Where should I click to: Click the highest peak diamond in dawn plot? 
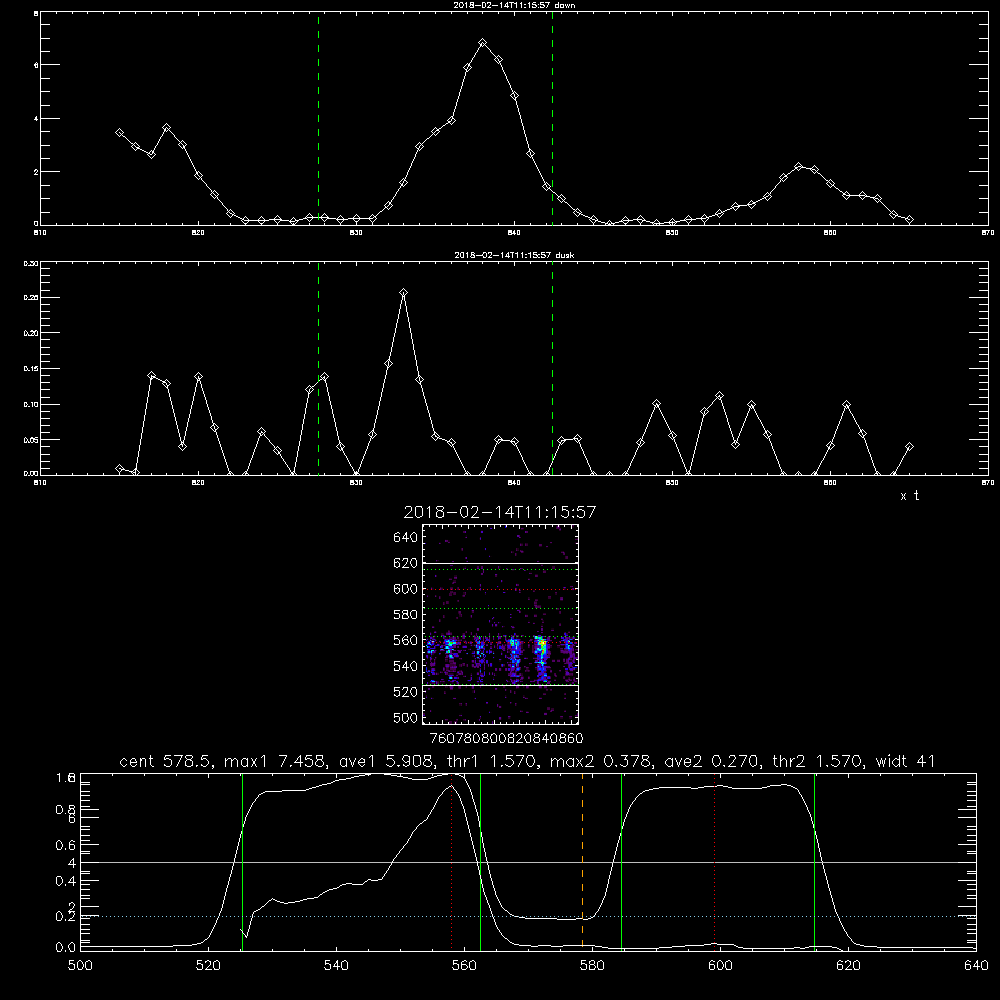coord(483,43)
